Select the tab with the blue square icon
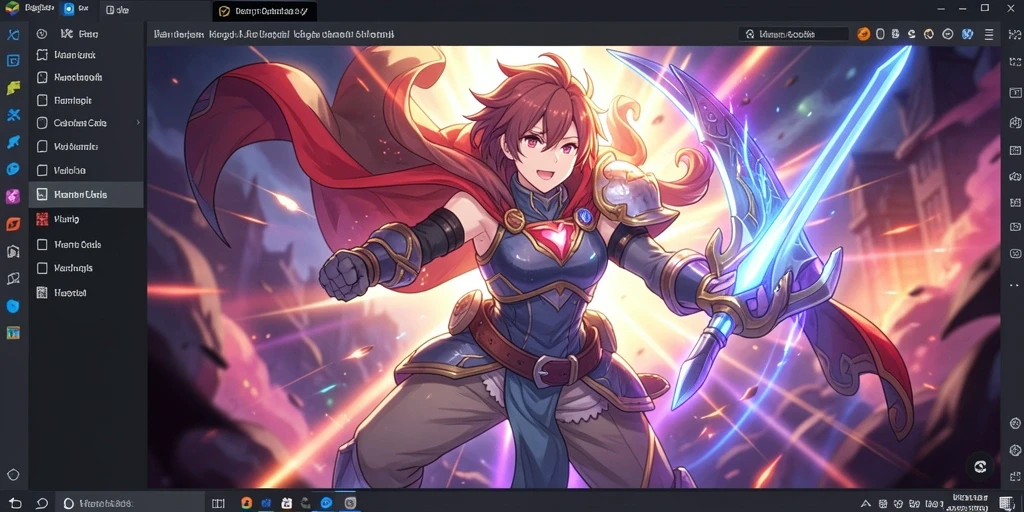Screen dimensions: 1024x512 [78, 10]
